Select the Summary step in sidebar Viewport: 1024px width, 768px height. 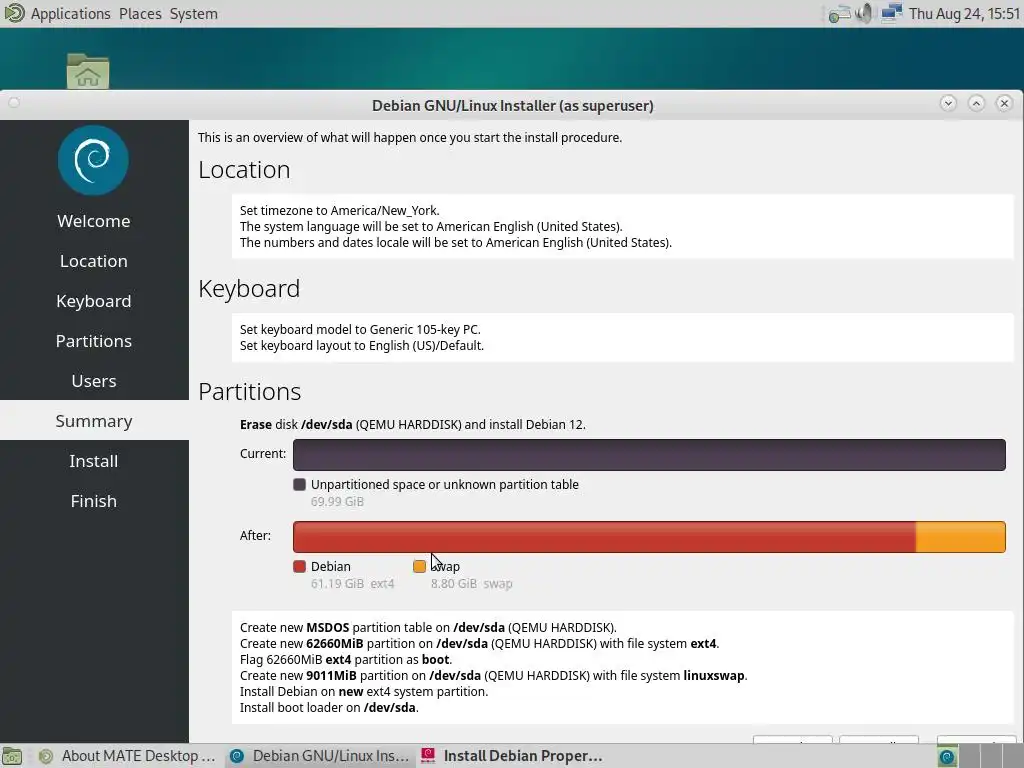click(x=94, y=421)
